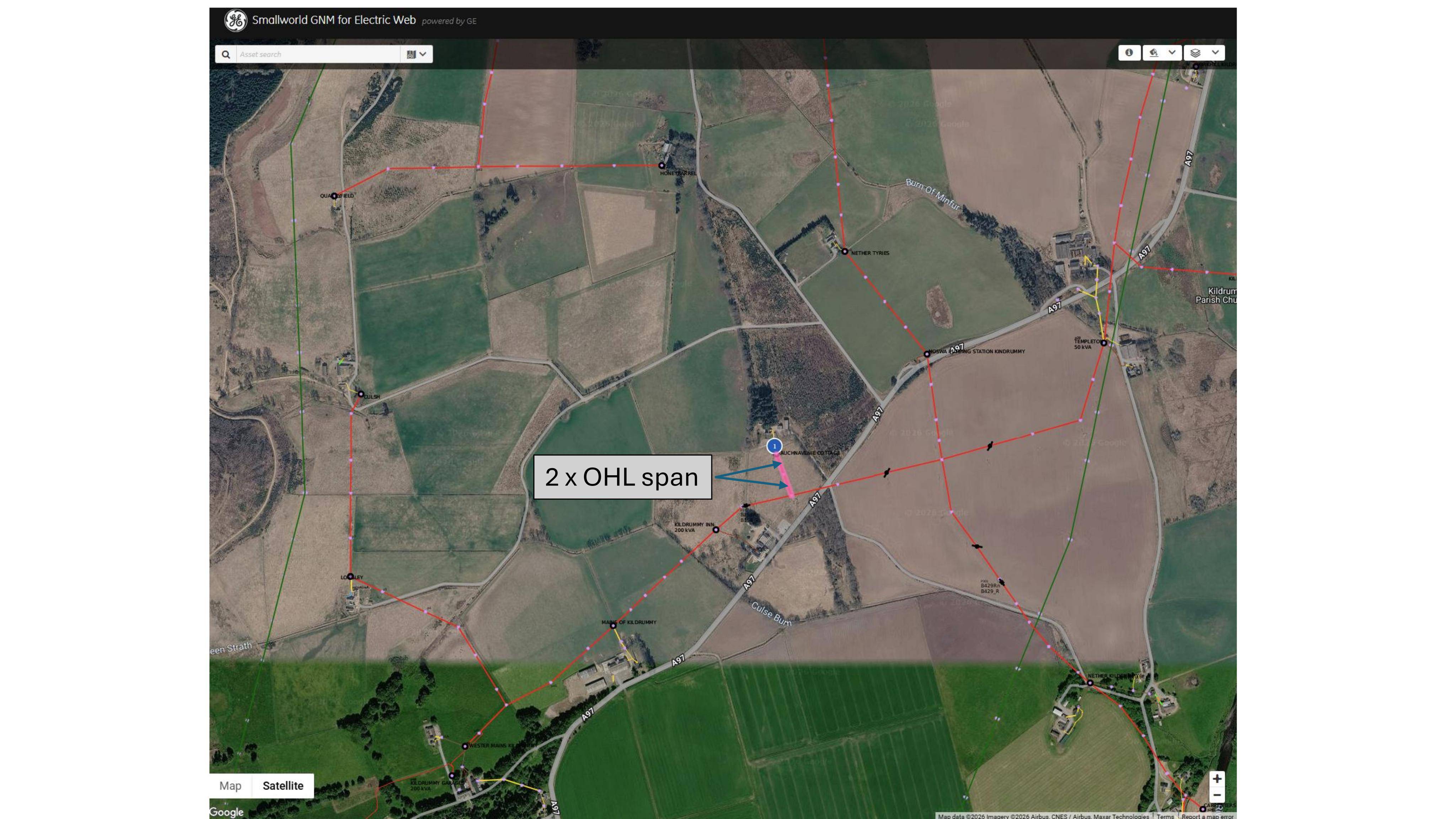The width and height of the screenshot is (1456, 819).
Task: Switch to the Map view tab
Action: click(230, 786)
